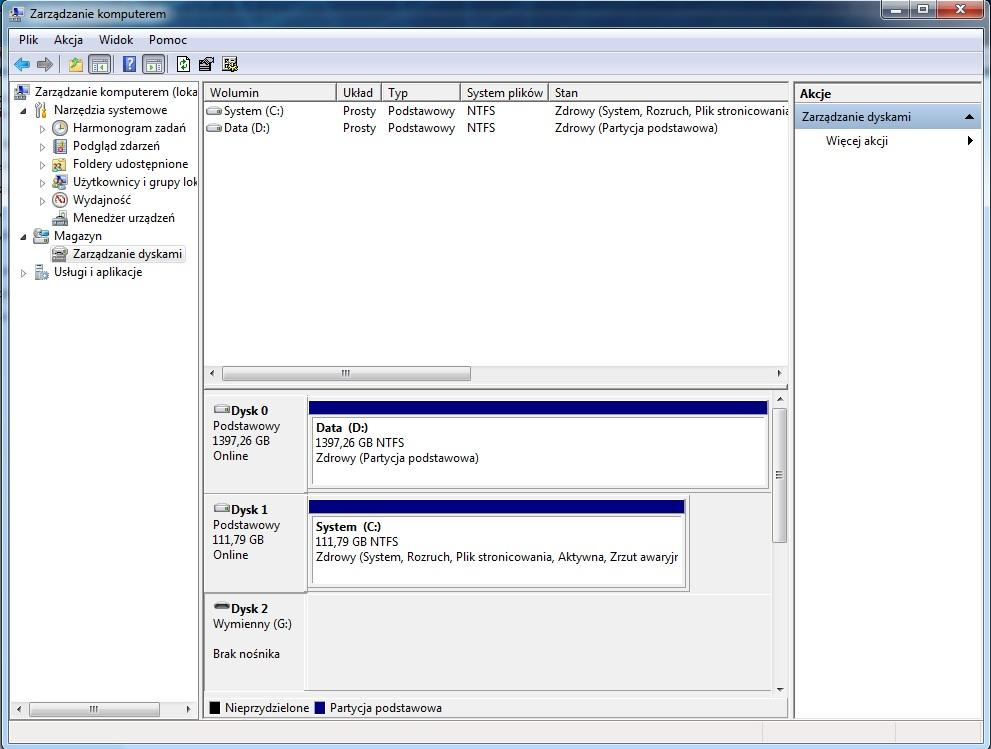Select the System (C:) partition block

[497, 544]
